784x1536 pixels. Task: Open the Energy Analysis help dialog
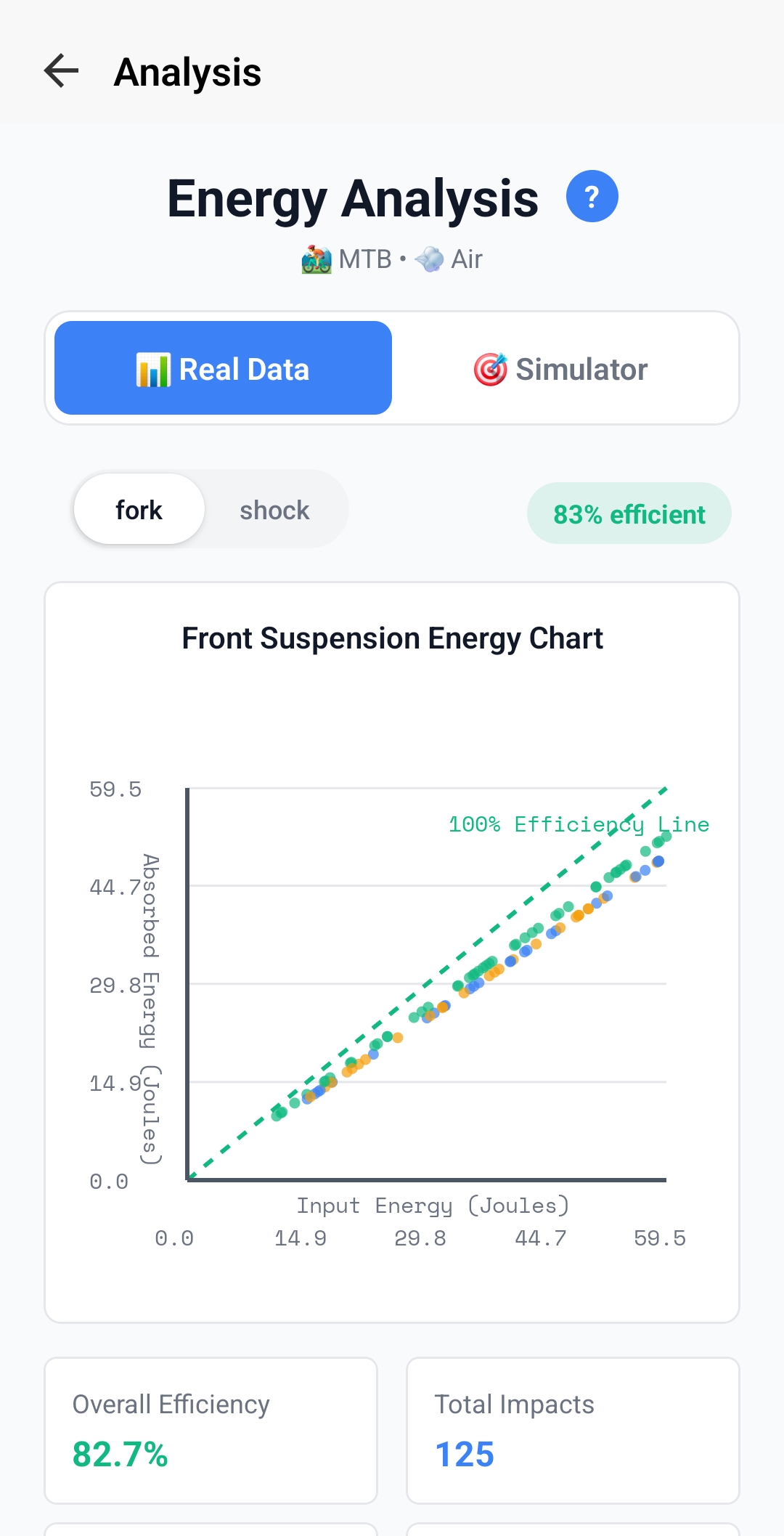pos(592,195)
